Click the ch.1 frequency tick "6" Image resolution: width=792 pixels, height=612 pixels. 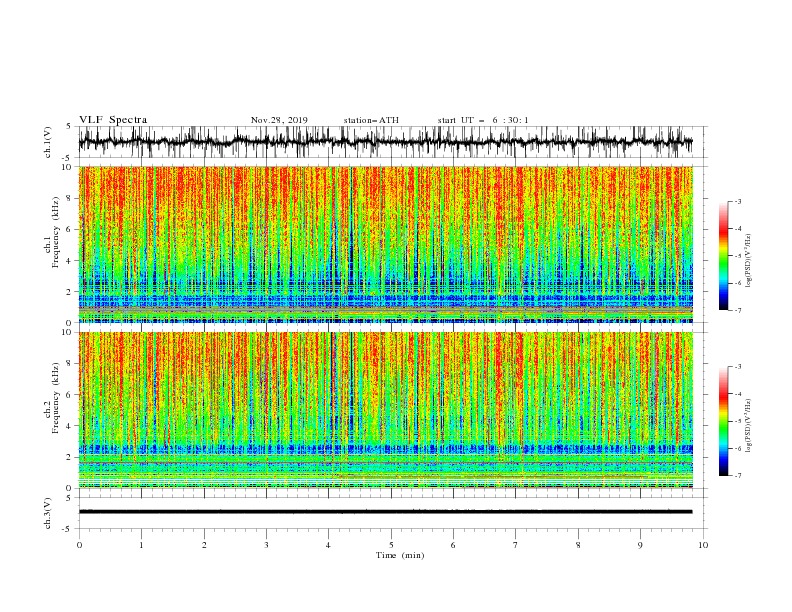coord(69,230)
